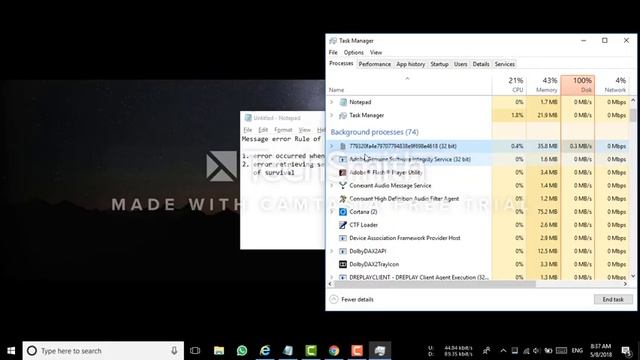Screen dimensions: 640x360
Task: Open WhatsApp from the taskbar
Action: tap(242, 351)
